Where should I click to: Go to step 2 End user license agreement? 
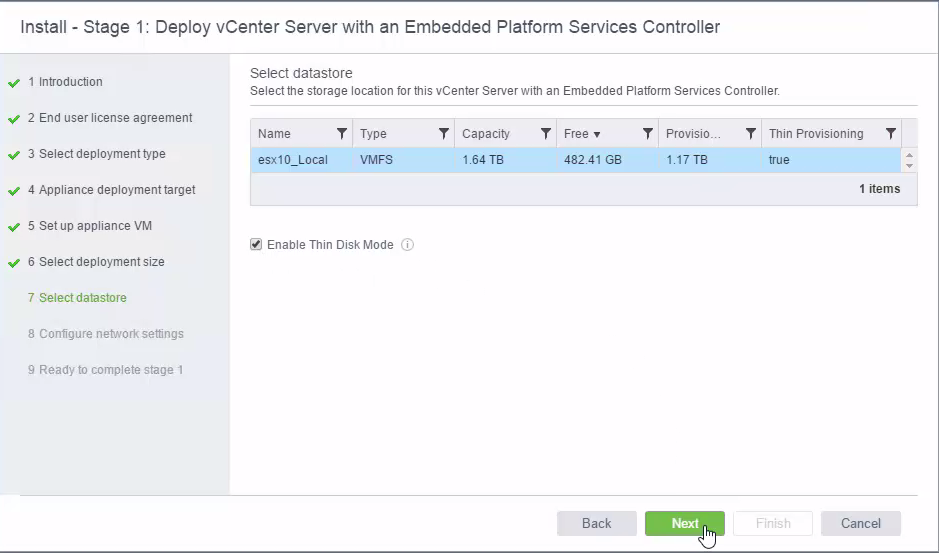pyautogui.click(x=110, y=117)
